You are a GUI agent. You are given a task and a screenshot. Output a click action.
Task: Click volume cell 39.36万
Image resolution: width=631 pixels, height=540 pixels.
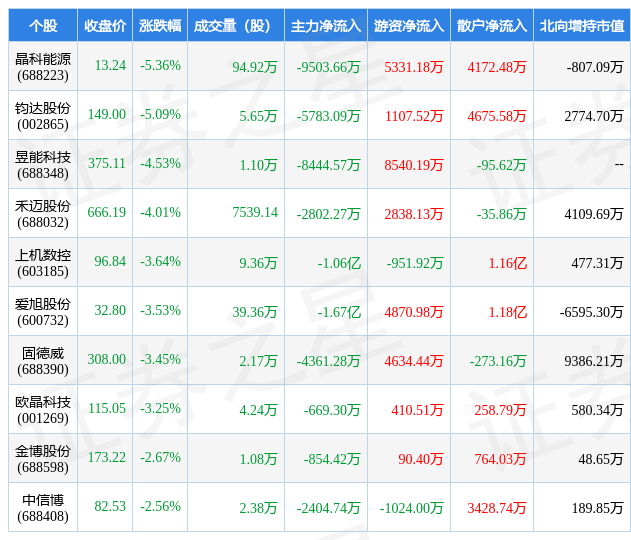pyautogui.click(x=255, y=312)
